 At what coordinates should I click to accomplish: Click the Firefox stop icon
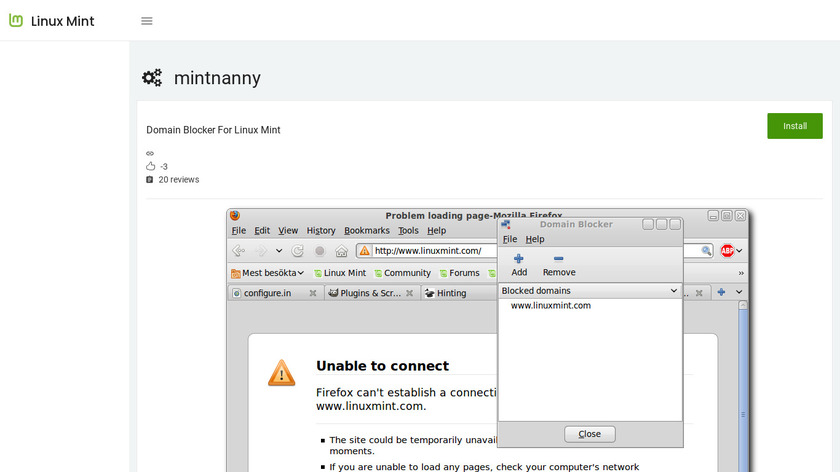click(320, 250)
